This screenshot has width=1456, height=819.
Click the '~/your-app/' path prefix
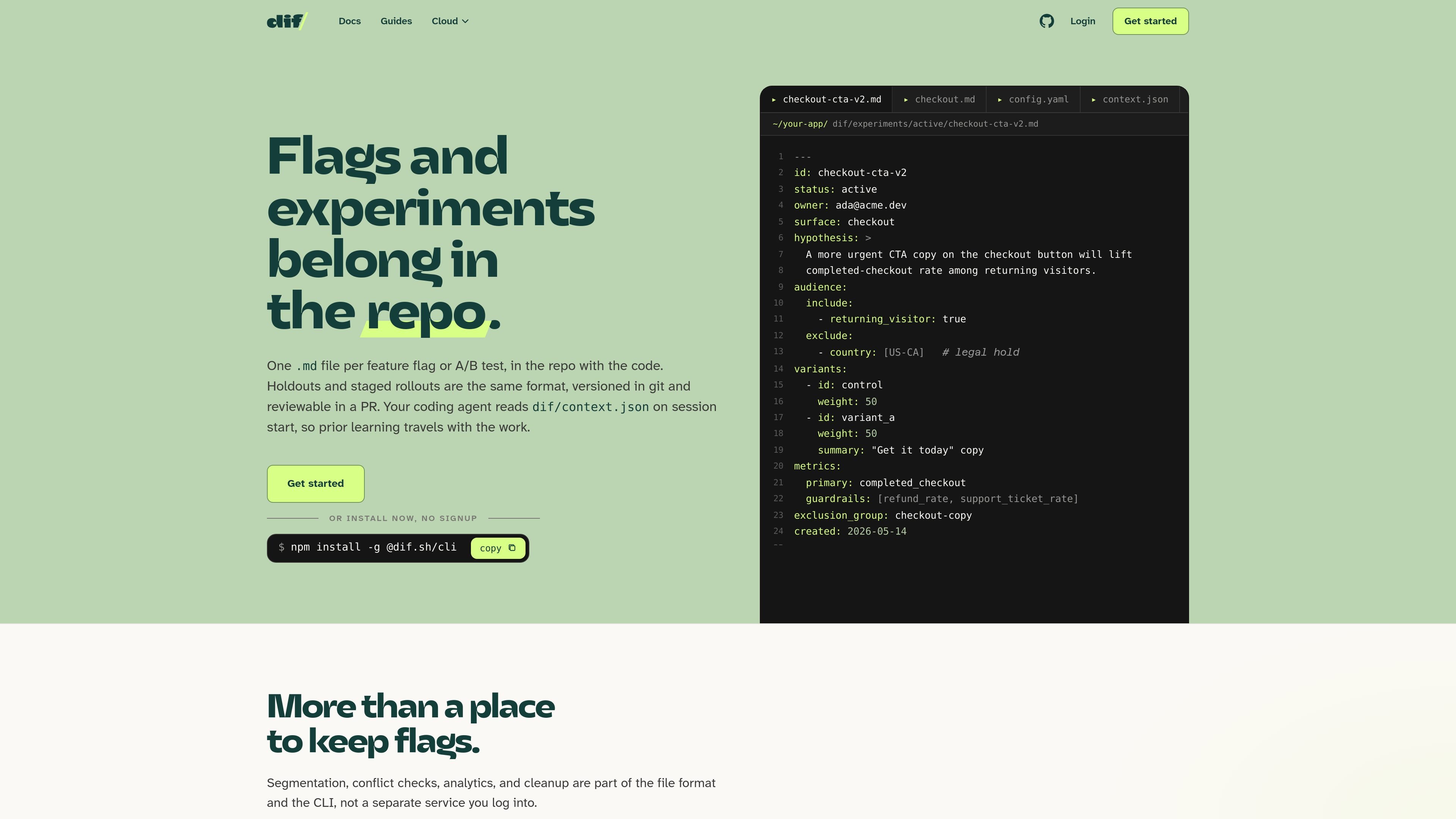800,124
